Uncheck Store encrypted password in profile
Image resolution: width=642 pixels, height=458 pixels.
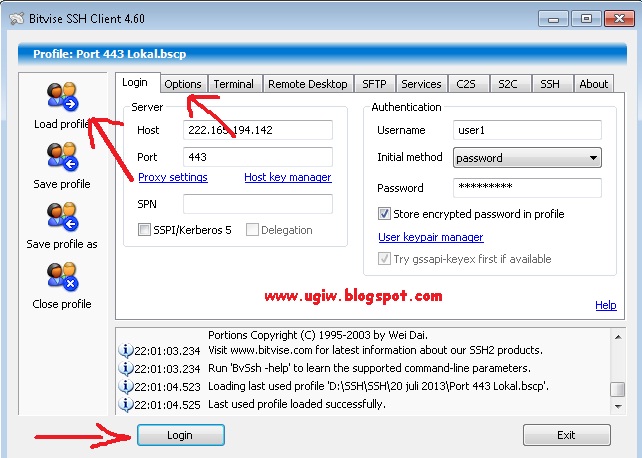[384, 214]
